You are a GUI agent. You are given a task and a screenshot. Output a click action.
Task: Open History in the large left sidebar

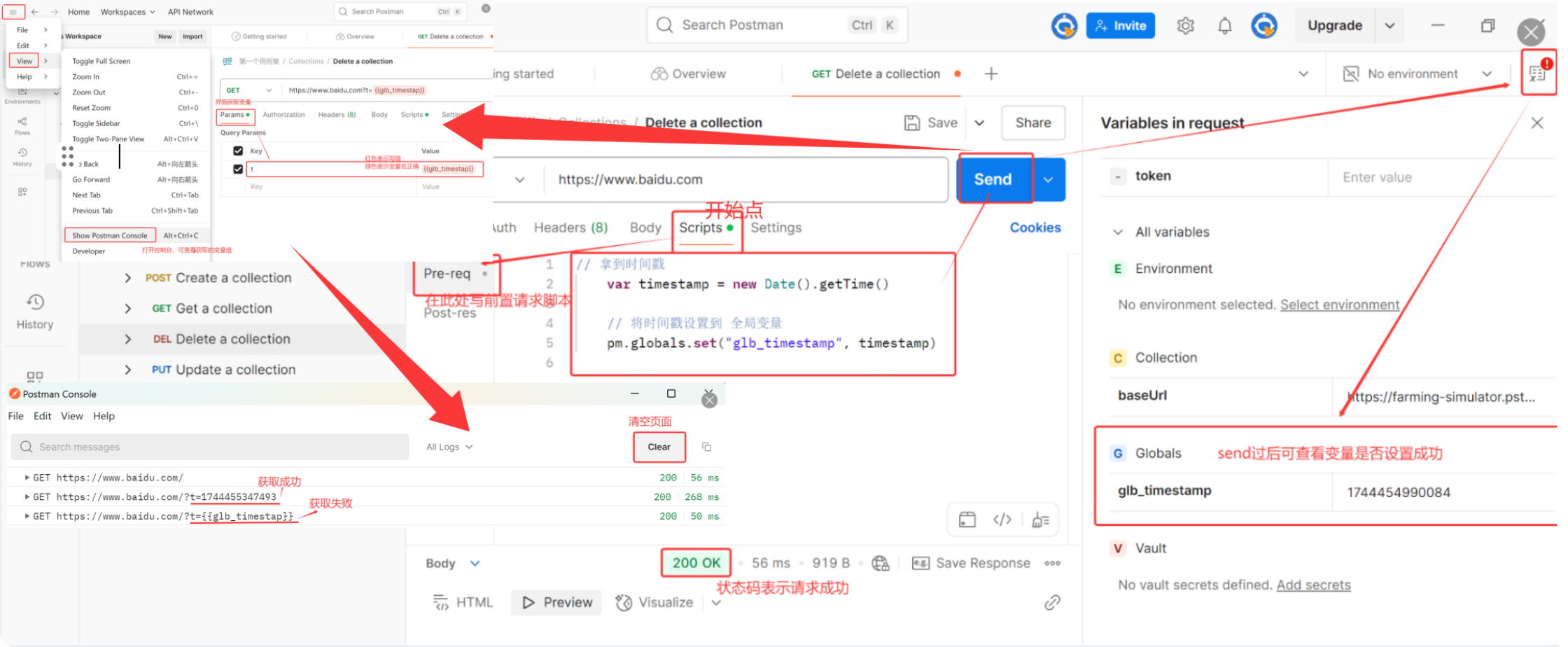point(35,312)
